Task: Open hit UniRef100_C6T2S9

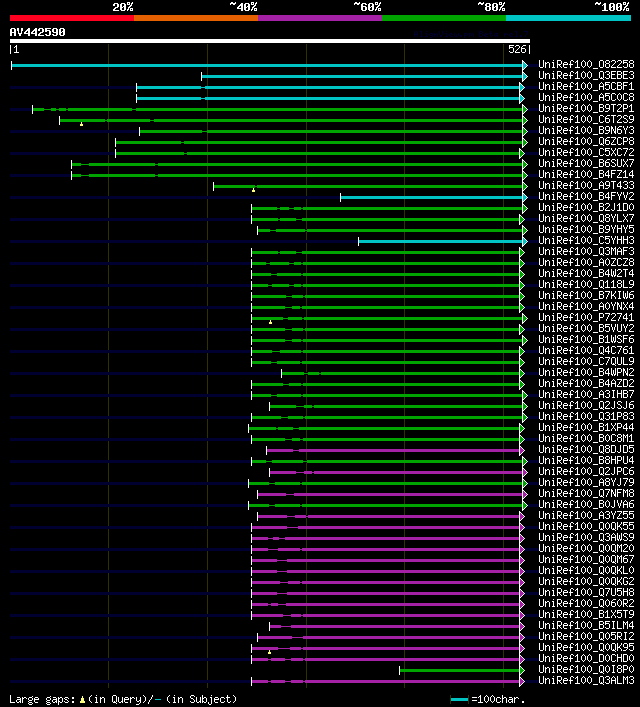Action: tap(586, 119)
